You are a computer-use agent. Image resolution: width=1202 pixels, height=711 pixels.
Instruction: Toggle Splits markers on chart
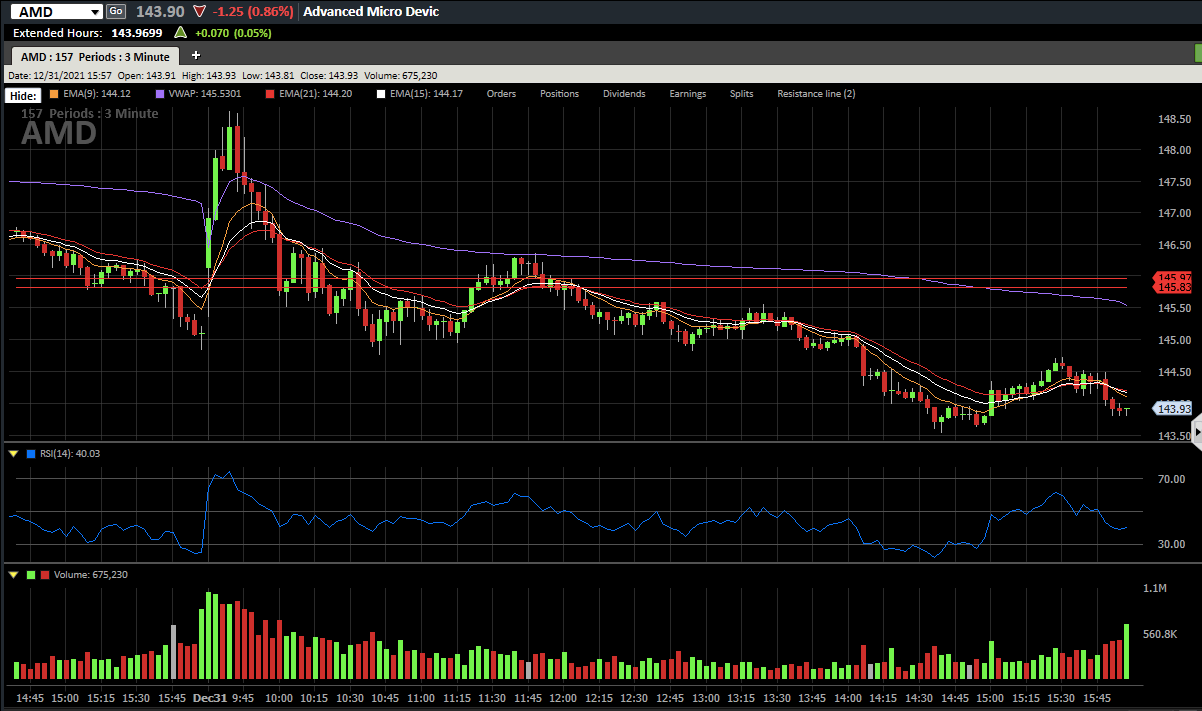pyautogui.click(x=741, y=94)
